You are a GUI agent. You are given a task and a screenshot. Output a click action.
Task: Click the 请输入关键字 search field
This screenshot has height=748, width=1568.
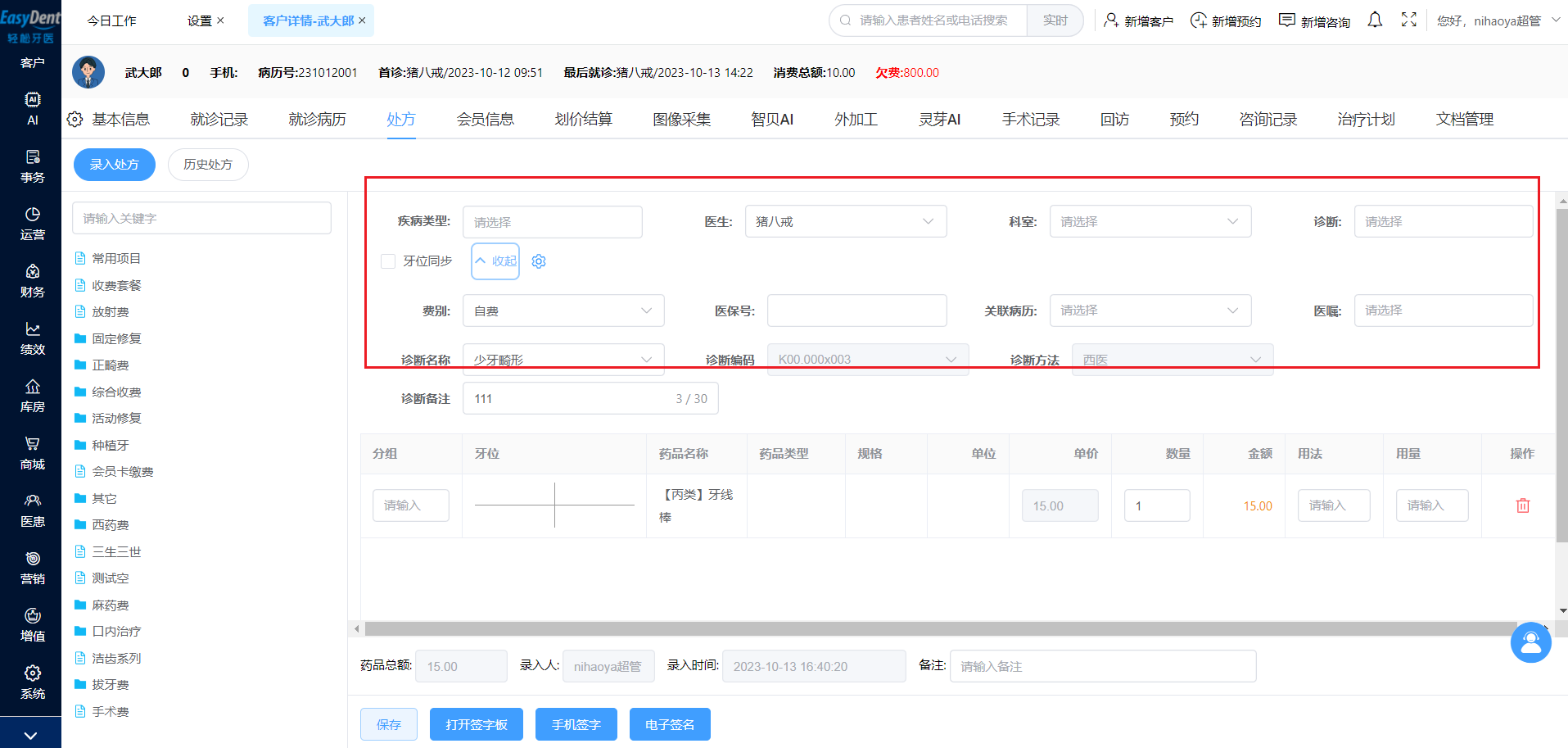pos(202,218)
